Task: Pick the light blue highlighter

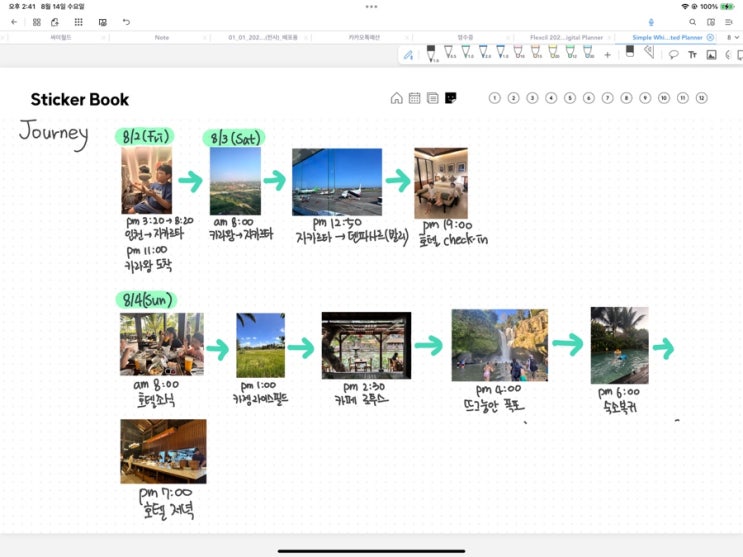Action: (x=588, y=52)
